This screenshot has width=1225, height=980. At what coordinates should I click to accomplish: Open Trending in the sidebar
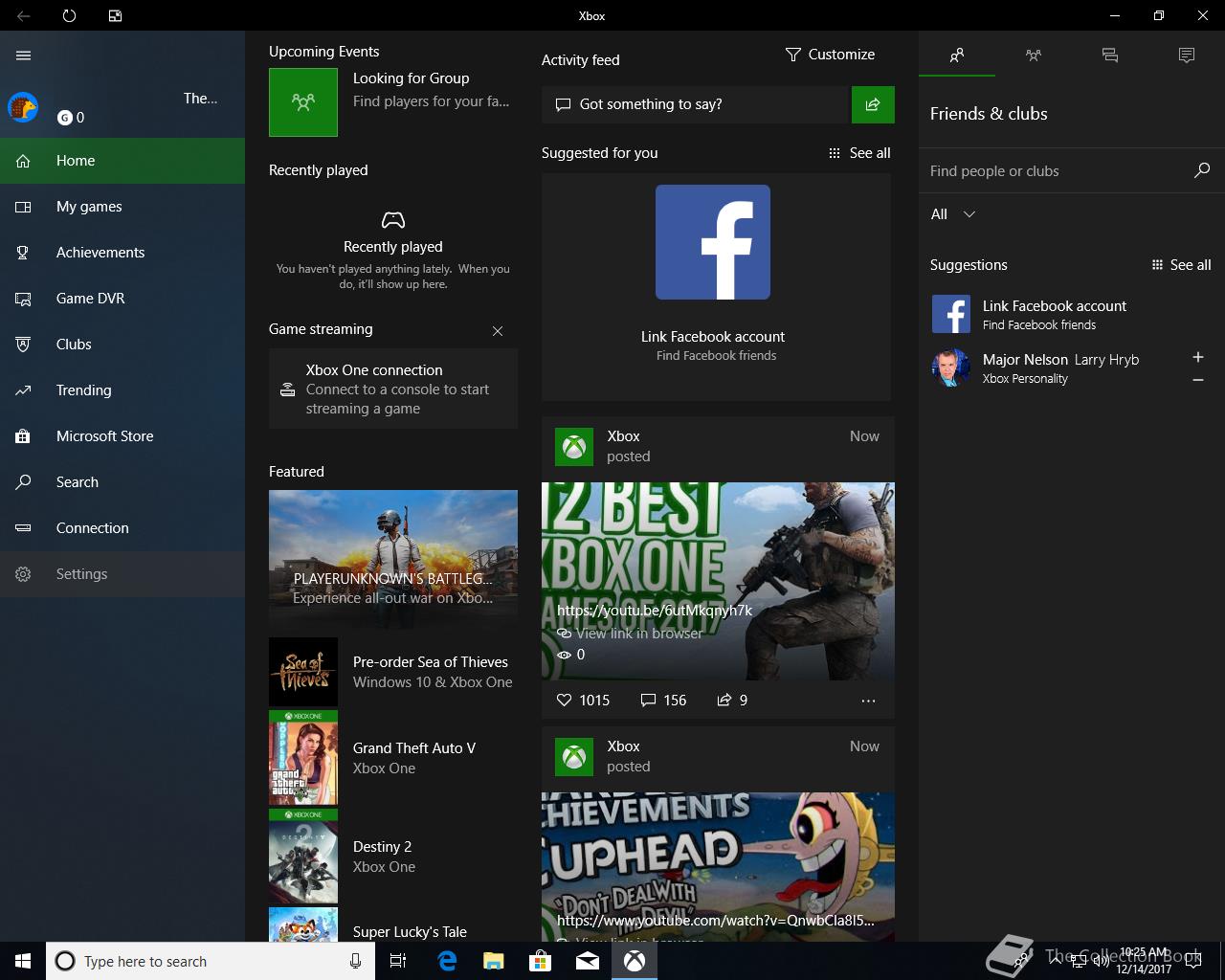(x=122, y=390)
